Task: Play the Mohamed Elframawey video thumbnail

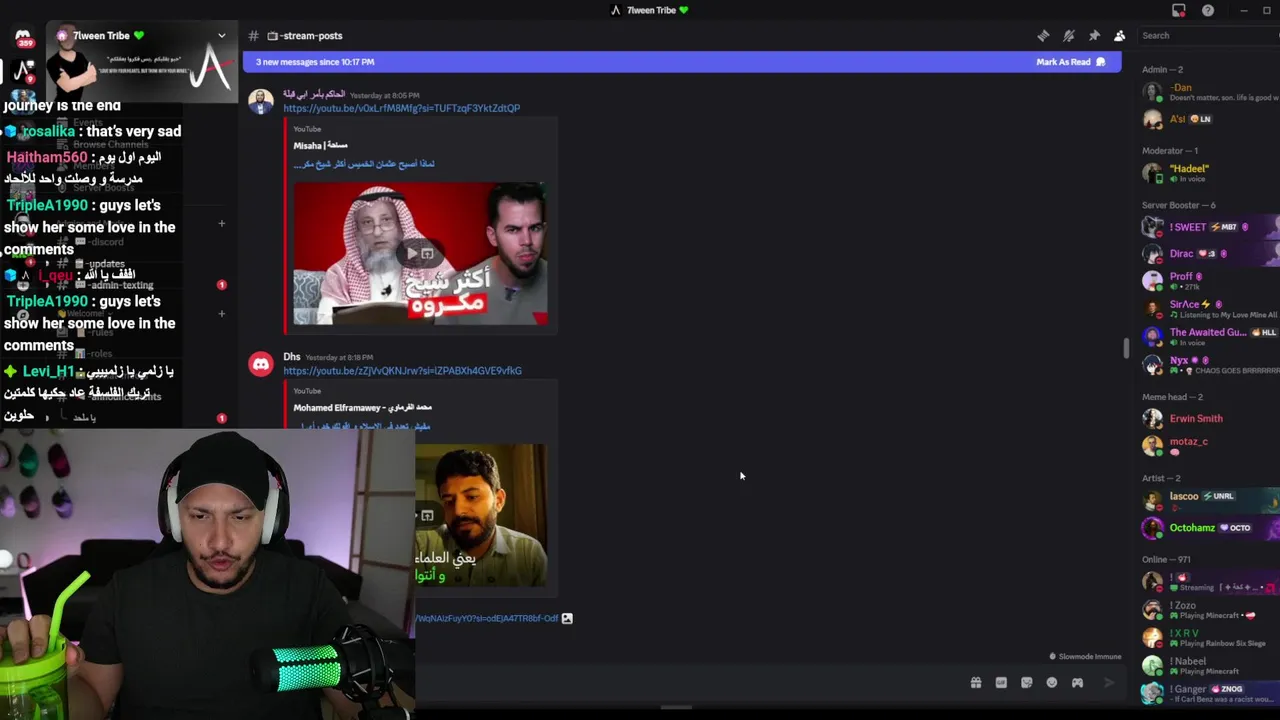Action: click(x=481, y=515)
